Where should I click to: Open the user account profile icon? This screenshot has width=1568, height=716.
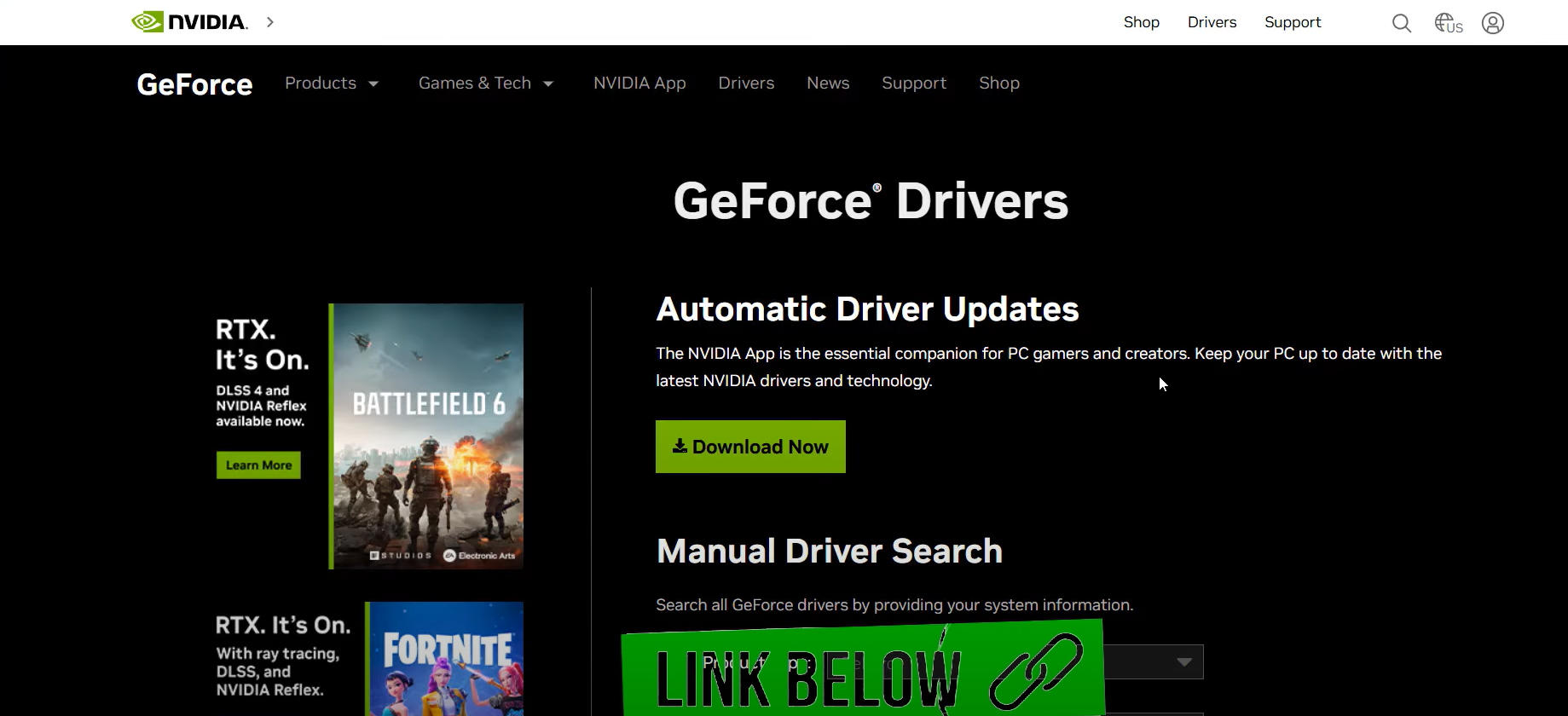click(1492, 23)
